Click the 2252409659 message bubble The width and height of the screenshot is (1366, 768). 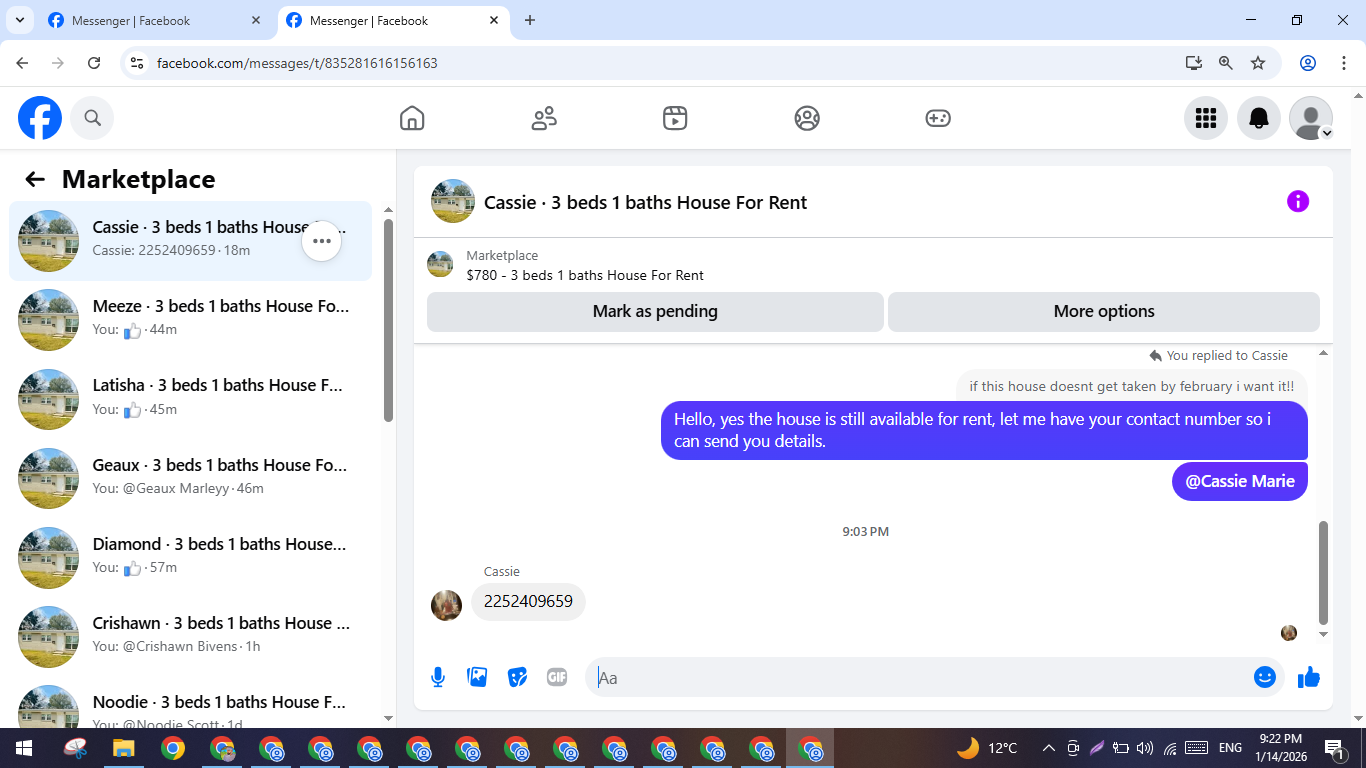point(528,602)
